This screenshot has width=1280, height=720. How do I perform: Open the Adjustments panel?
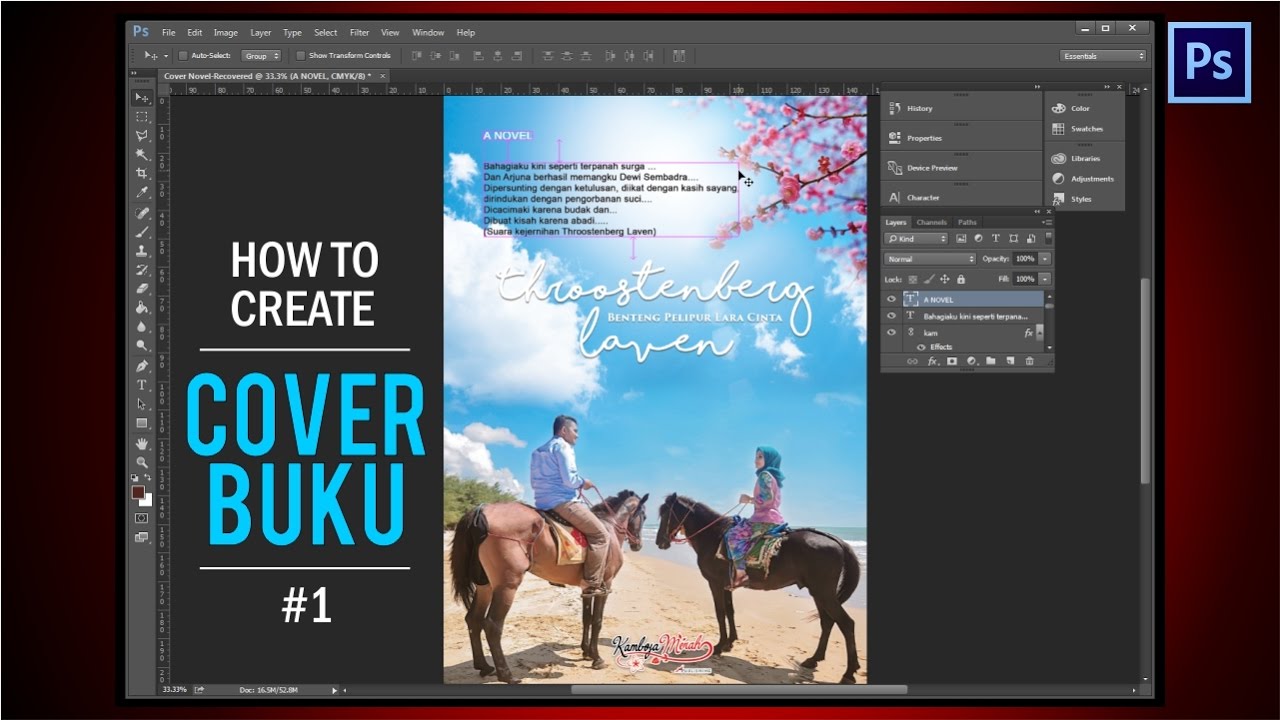(1081, 179)
